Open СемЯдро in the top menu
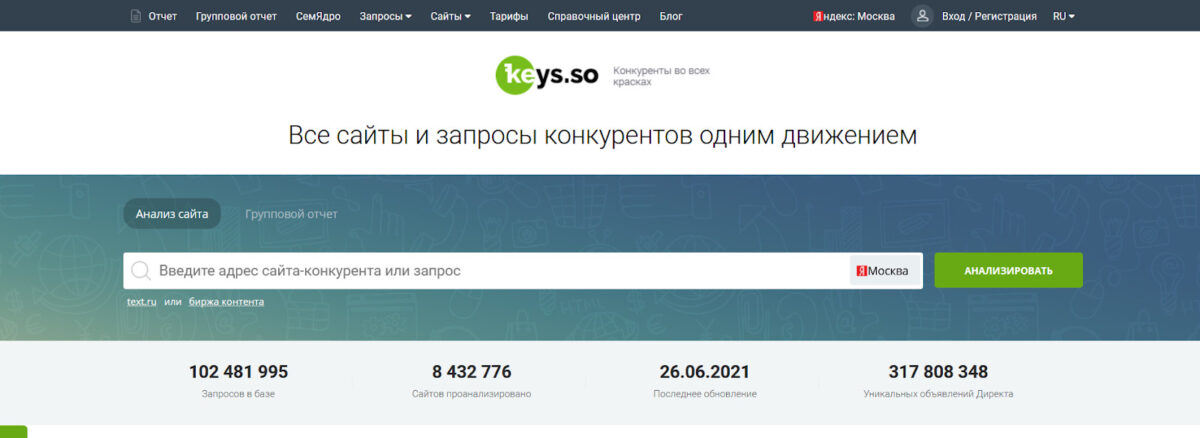The width and height of the screenshot is (1200, 438). [318, 16]
